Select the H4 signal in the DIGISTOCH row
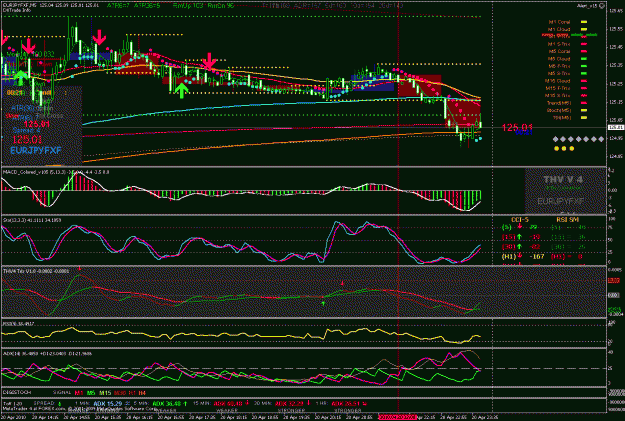Viewport: 625px width, 421px height. (142, 393)
